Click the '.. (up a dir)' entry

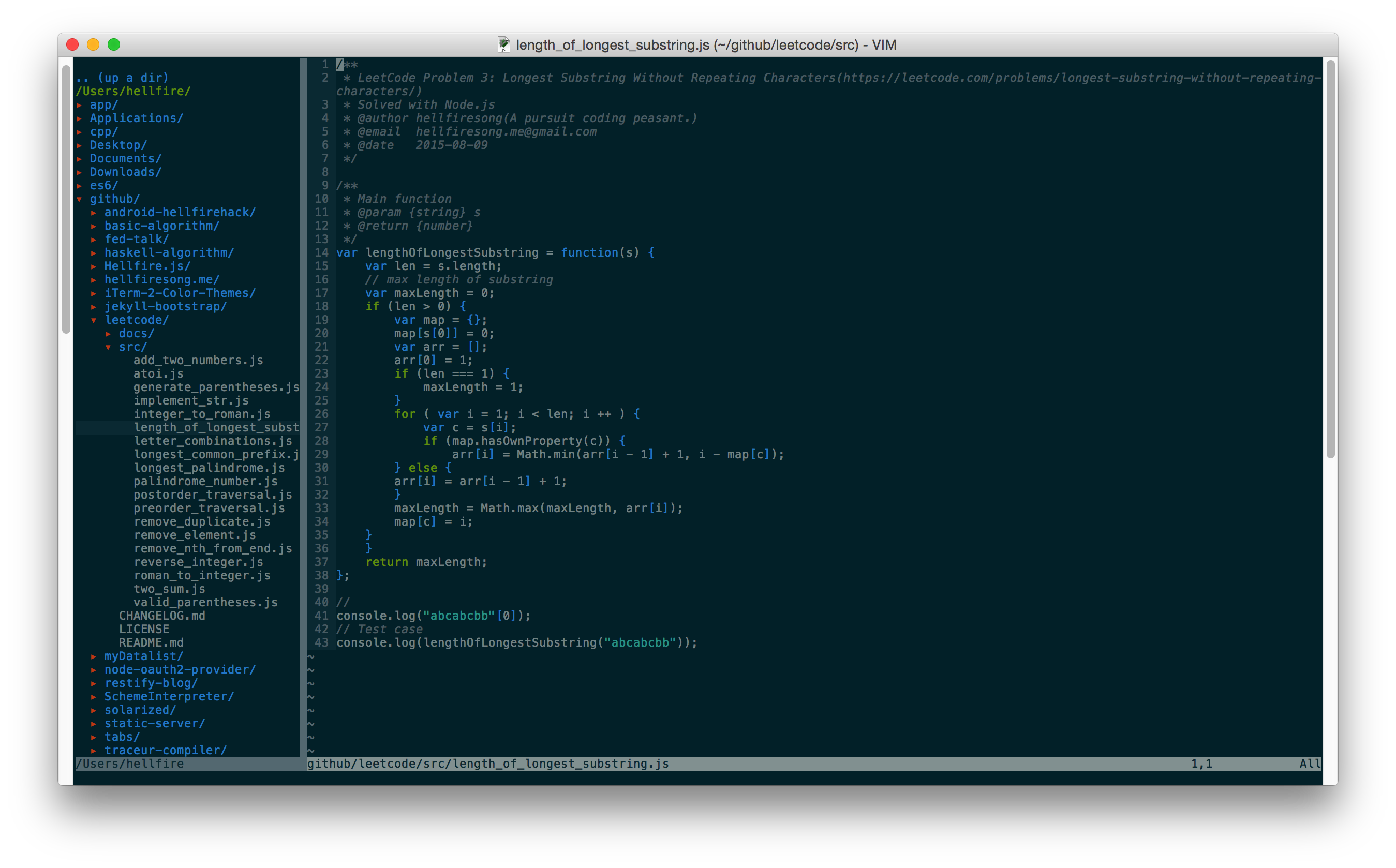122,78
